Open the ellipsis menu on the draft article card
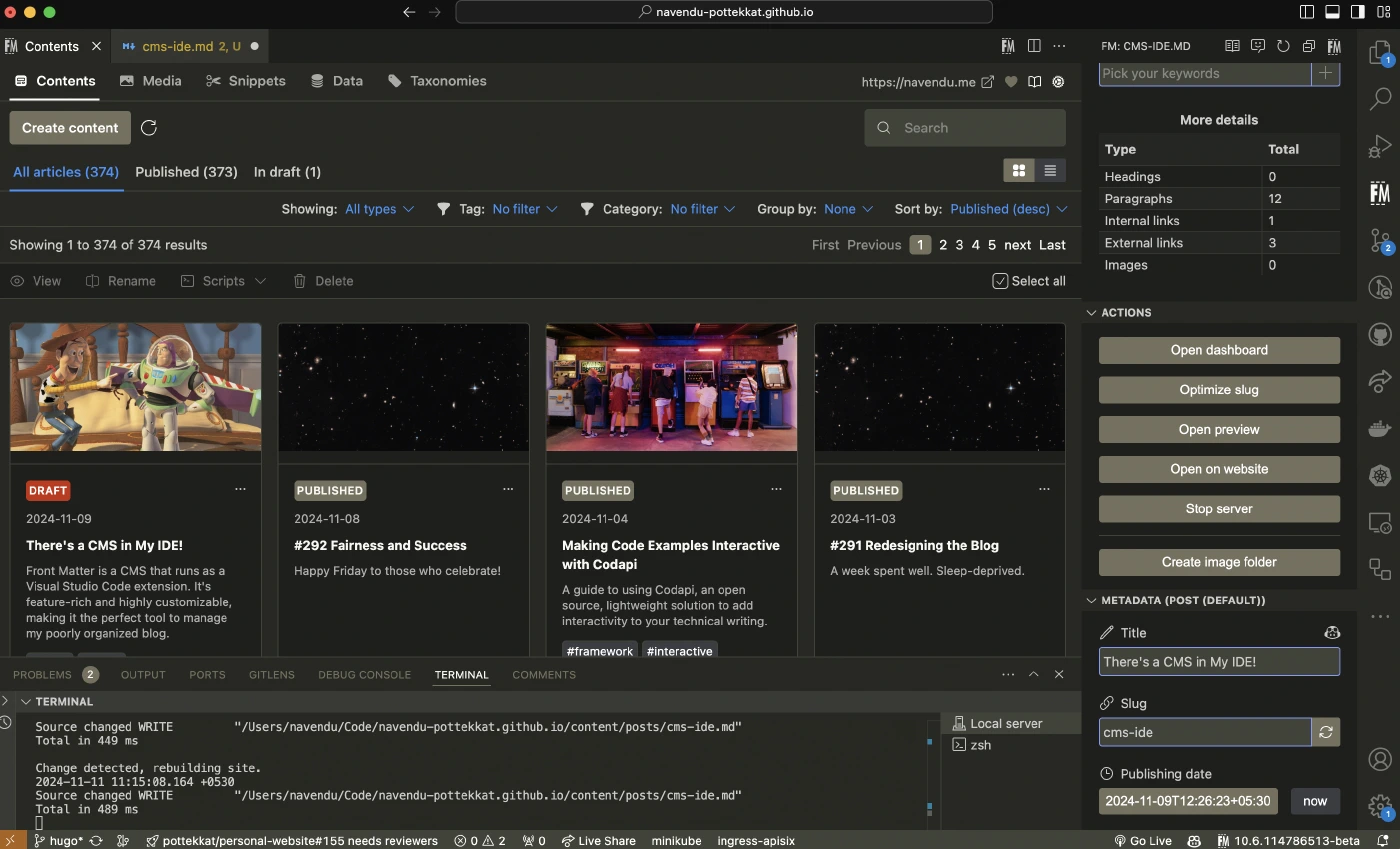Image resolution: width=1400 pixels, height=849 pixels. point(240,489)
